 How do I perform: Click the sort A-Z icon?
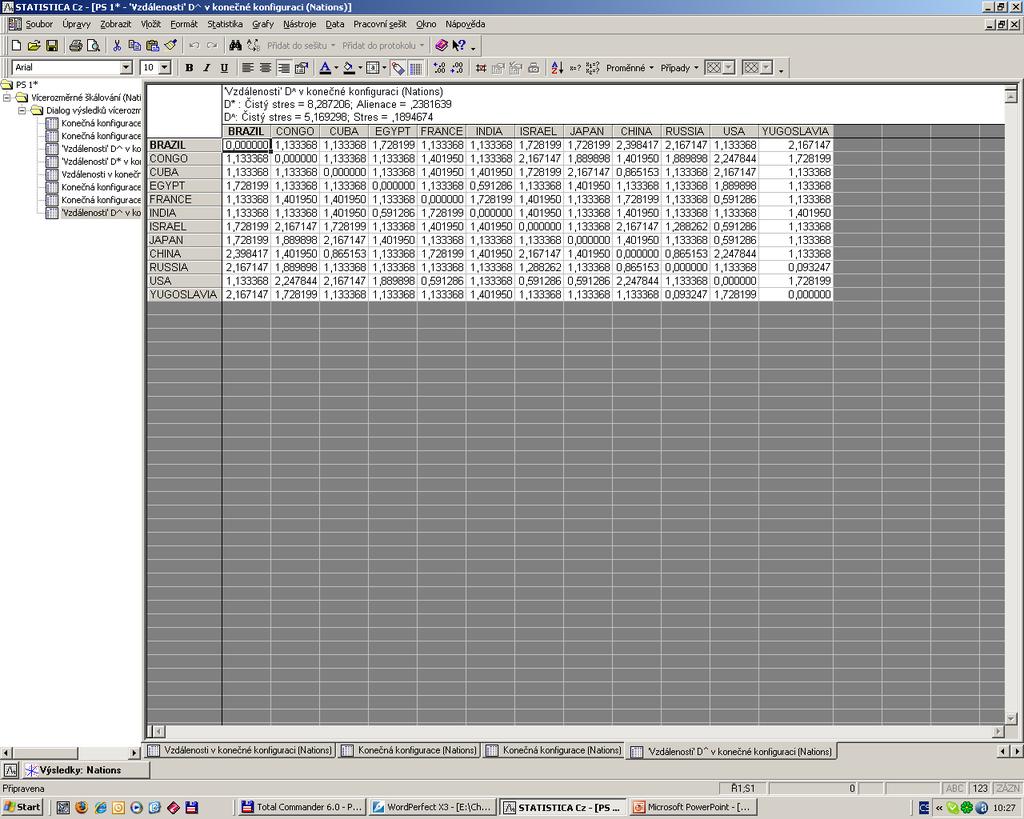[x=556, y=67]
